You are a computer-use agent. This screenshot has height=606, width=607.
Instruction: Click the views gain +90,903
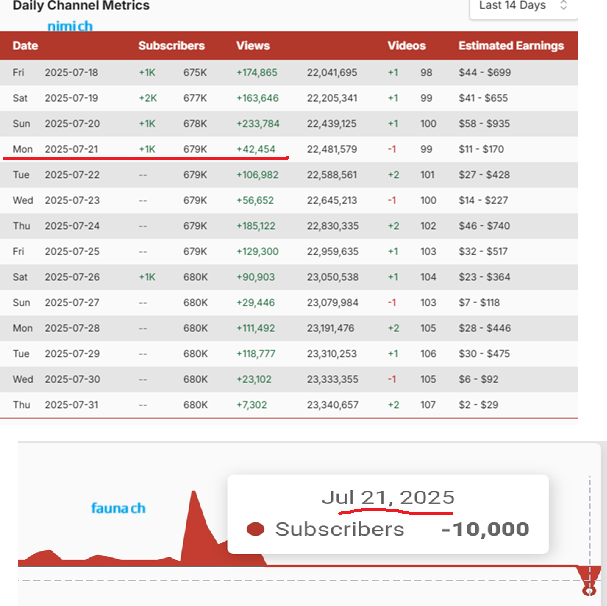click(255, 277)
